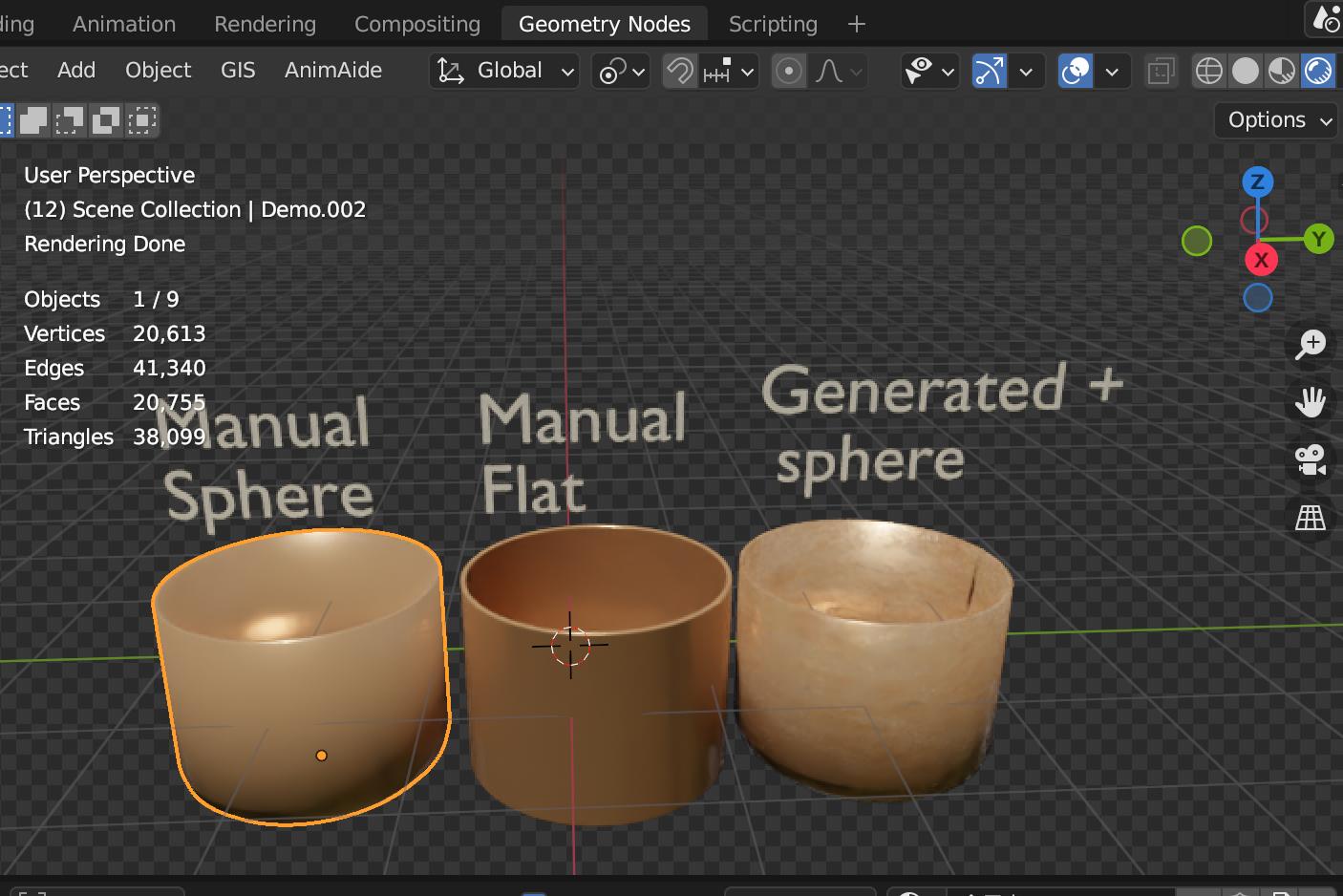Activate the zoom icon in viewport sidebar
The height and width of the screenshot is (896, 1343).
click(x=1311, y=344)
